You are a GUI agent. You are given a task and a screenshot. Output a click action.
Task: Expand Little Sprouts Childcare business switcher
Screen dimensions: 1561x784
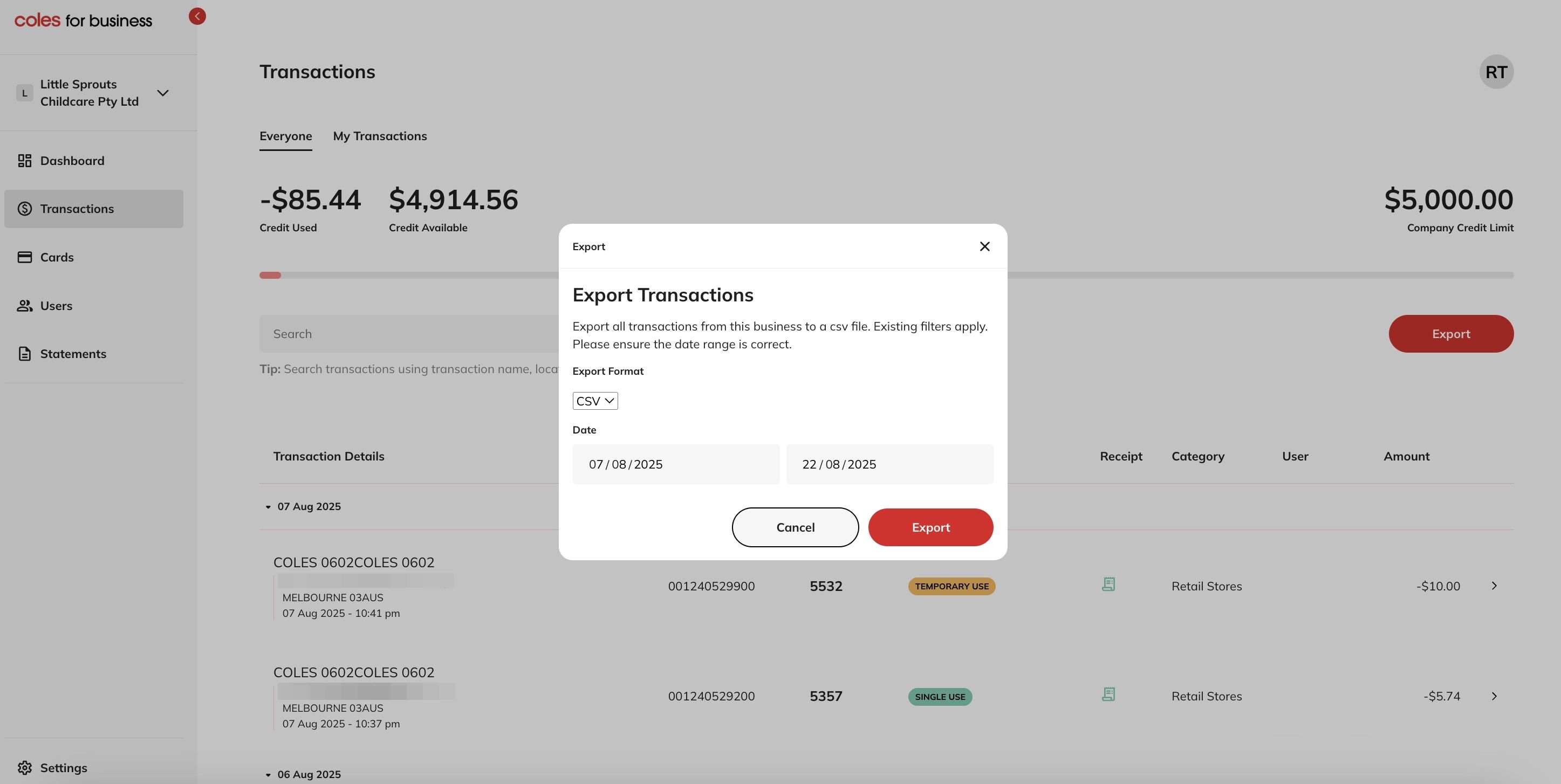162,93
